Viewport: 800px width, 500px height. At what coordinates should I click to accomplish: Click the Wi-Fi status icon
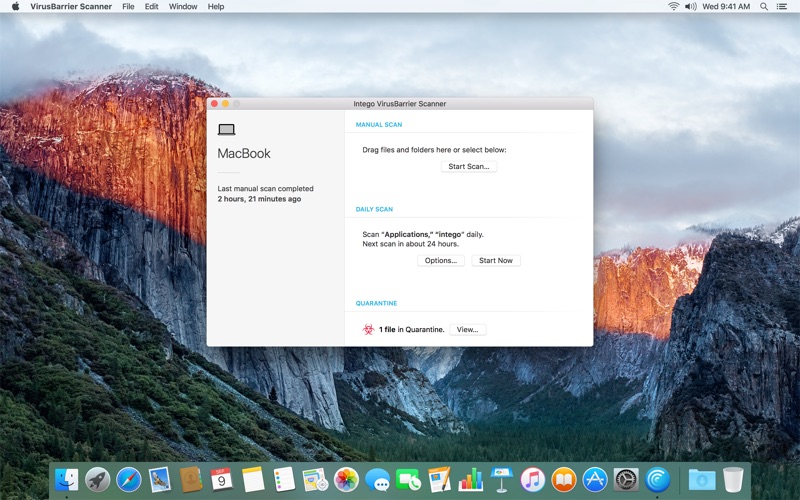673,6
